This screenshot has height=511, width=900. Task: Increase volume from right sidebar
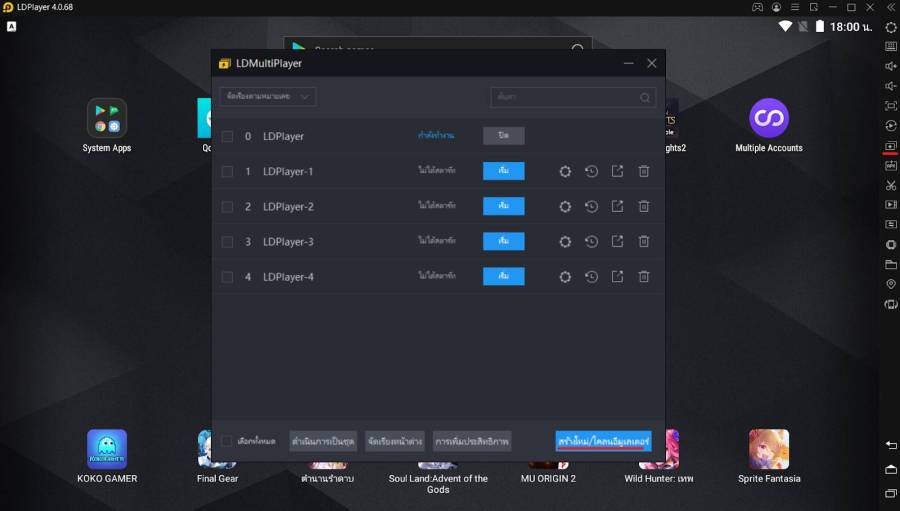point(891,66)
